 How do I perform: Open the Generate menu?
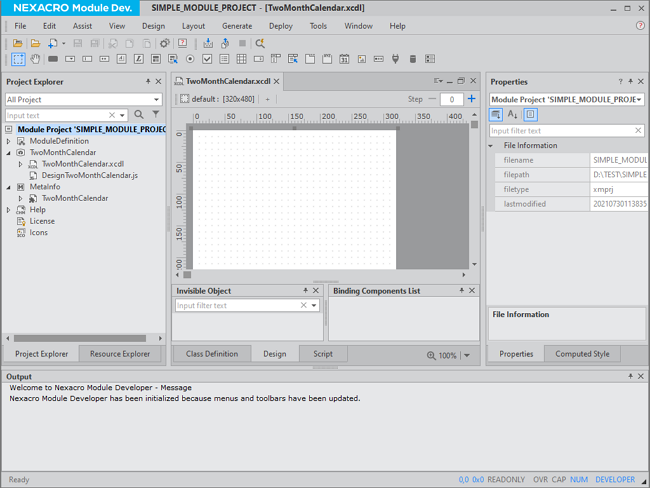tap(237, 26)
